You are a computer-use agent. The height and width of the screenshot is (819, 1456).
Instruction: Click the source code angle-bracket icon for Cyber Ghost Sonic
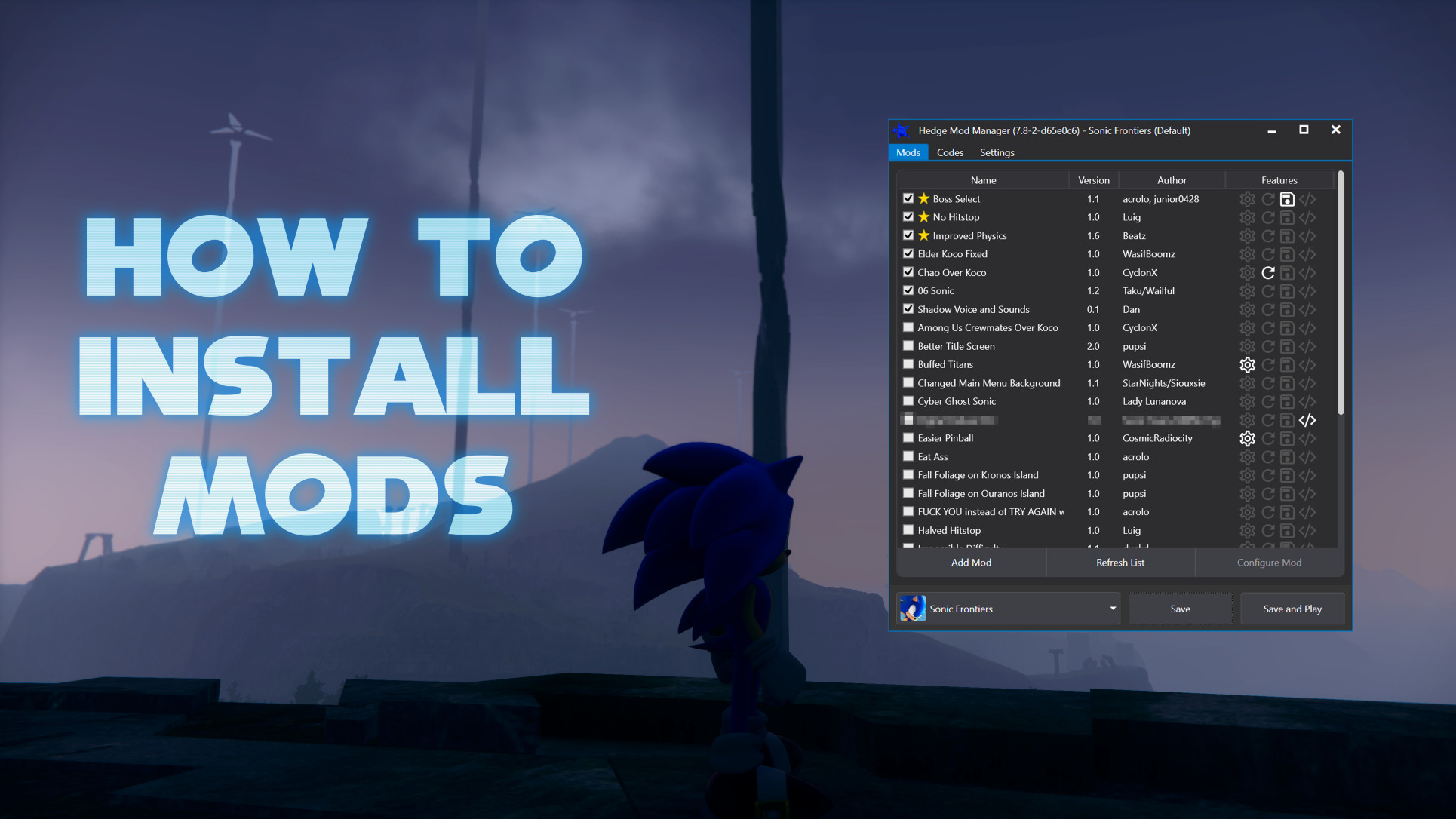pyautogui.click(x=1307, y=401)
